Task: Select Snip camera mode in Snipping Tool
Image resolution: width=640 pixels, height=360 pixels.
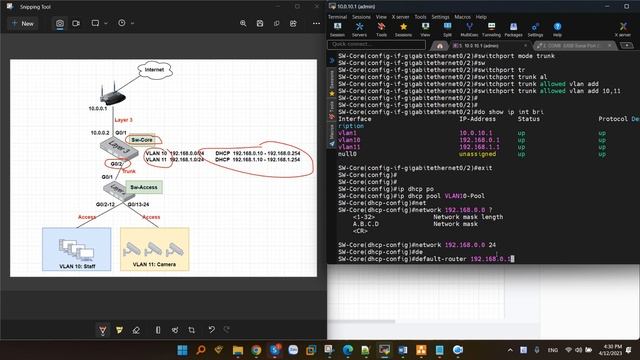Action: (60, 23)
